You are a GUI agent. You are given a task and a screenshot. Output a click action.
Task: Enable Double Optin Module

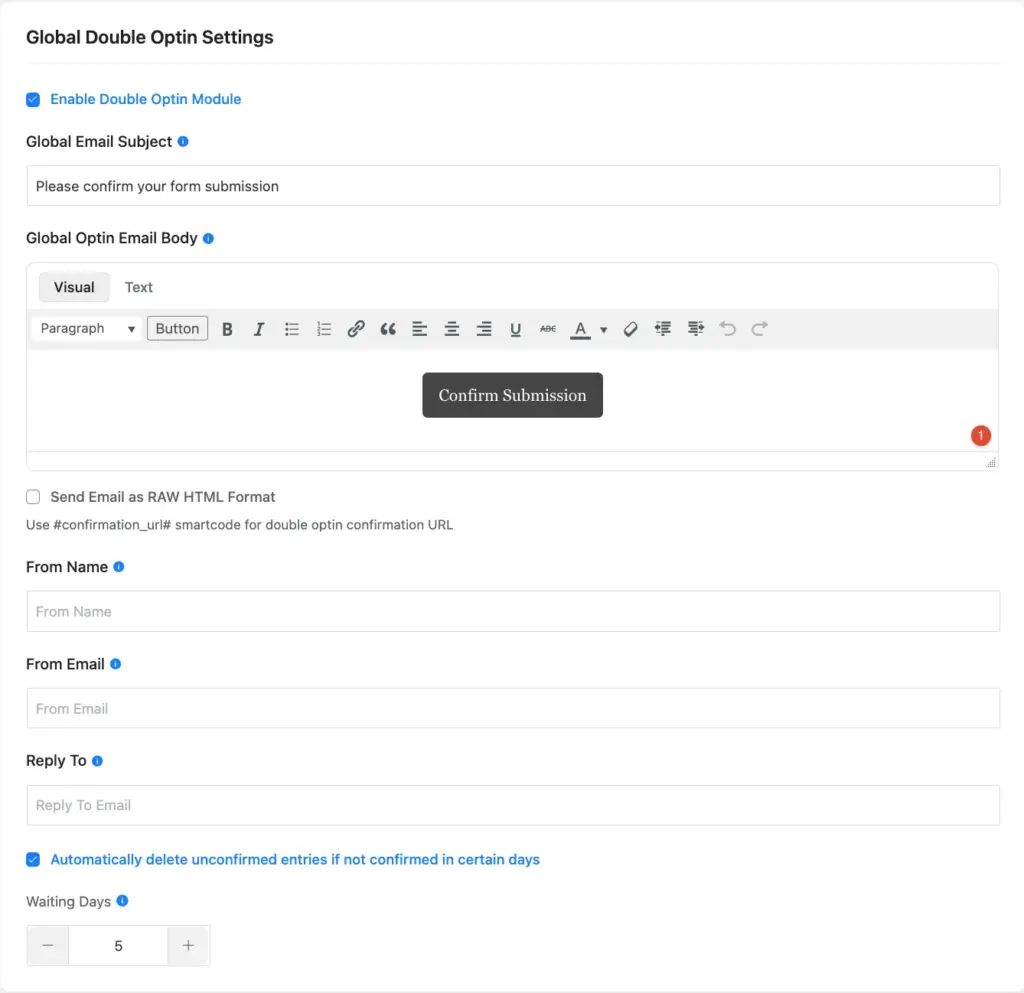[32, 99]
